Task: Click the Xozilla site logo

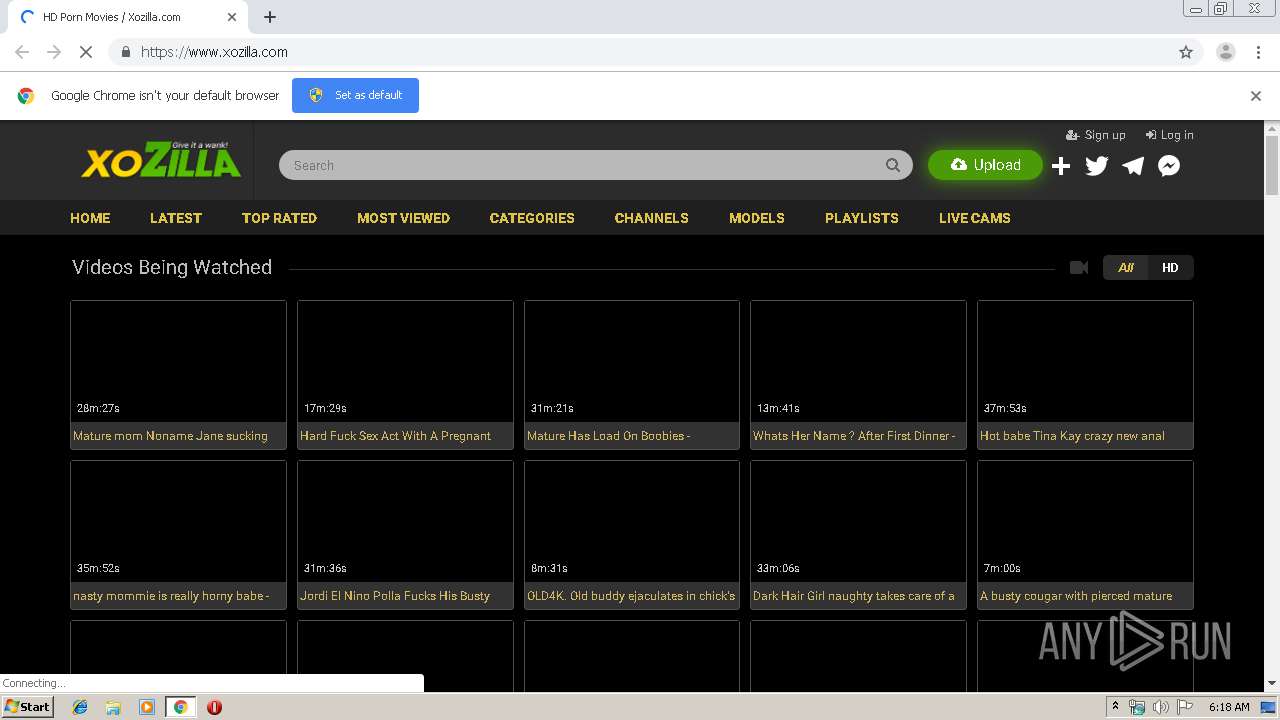Action: pyautogui.click(x=161, y=160)
